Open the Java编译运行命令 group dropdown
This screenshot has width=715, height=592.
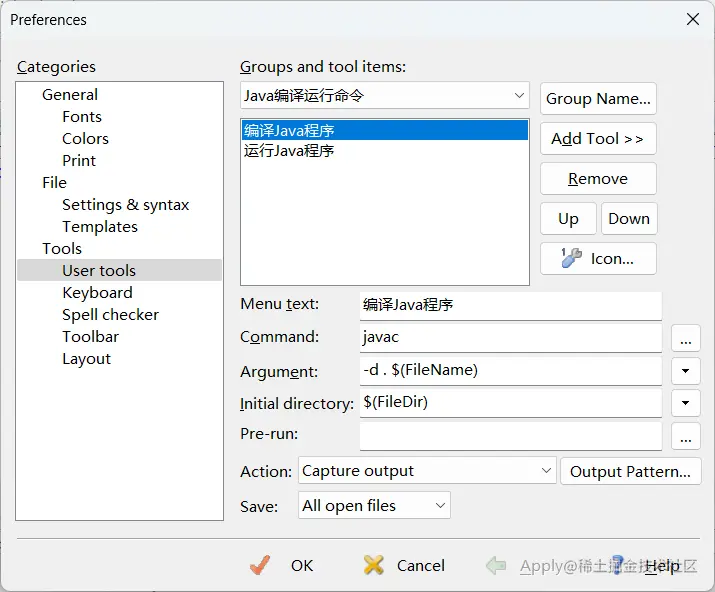pos(384,96)
